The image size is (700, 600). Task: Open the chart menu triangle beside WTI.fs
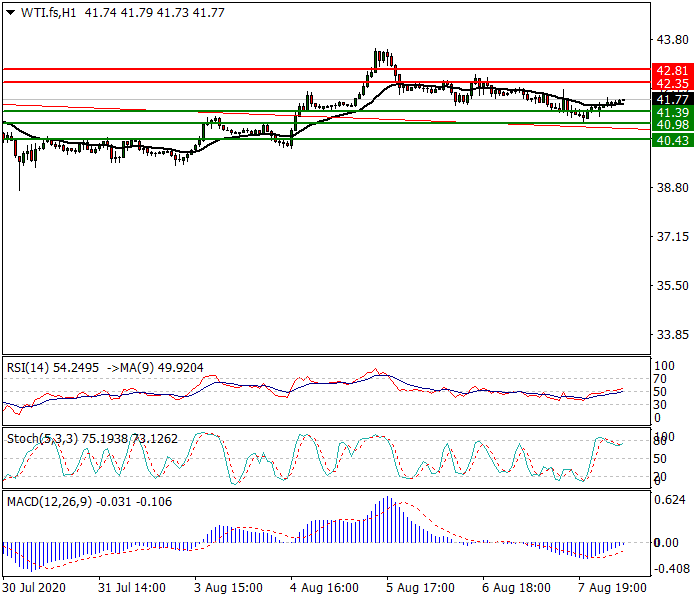coord(11,13)
